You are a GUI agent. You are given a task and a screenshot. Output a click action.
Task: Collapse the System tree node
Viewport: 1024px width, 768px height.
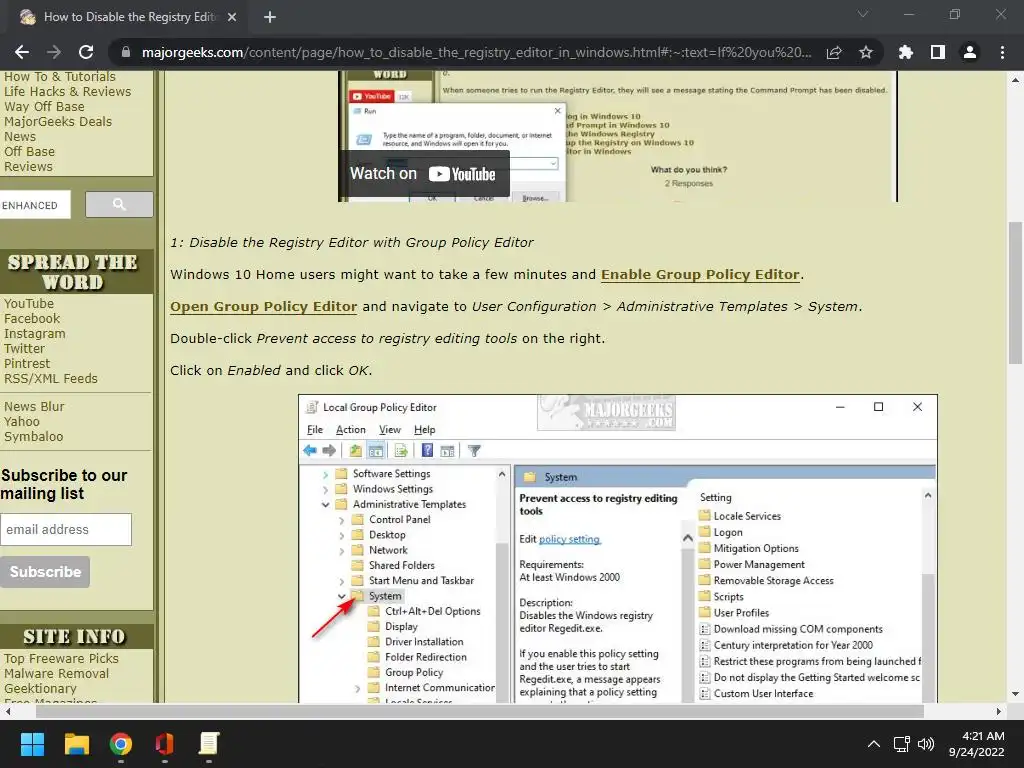coord(342,596)
